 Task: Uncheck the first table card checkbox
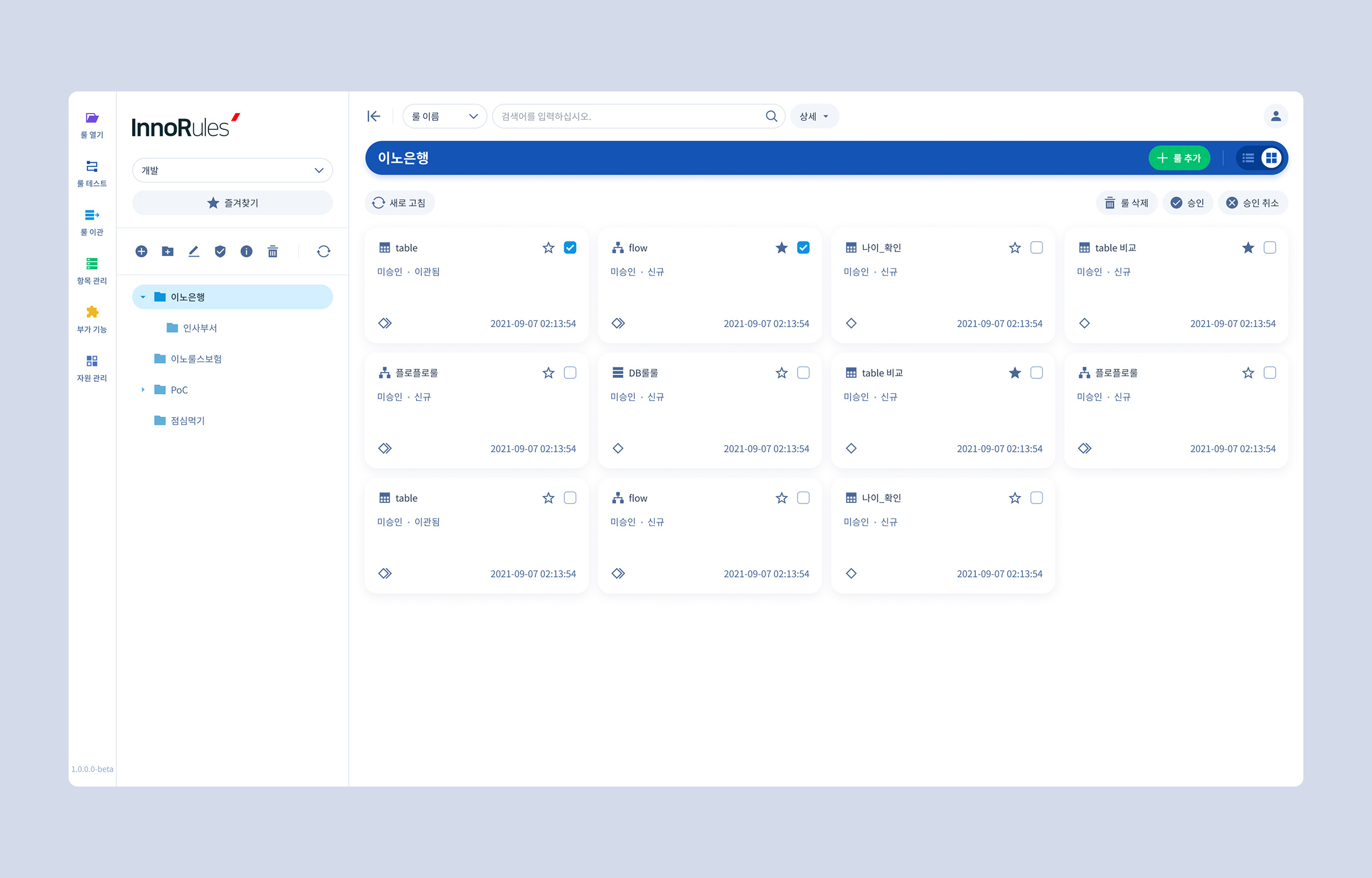pos(570,248)
